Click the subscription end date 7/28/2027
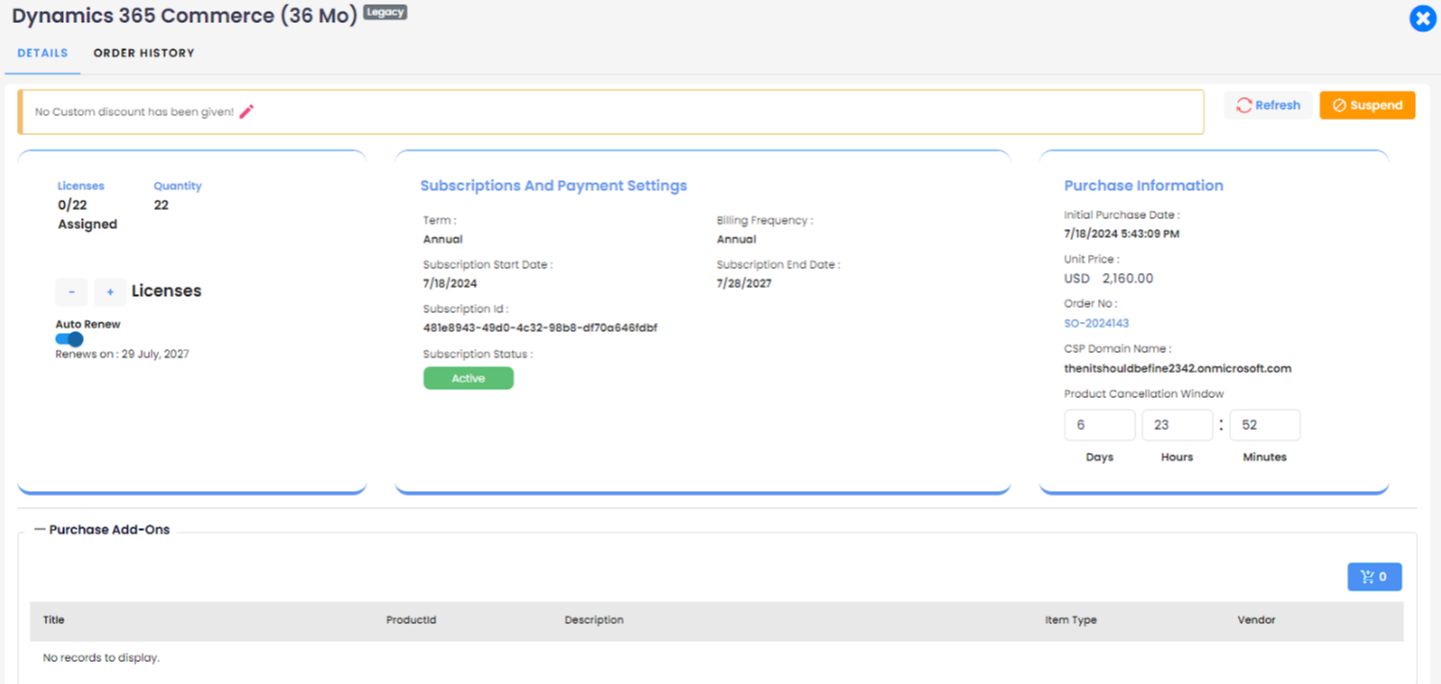The height and width of the screenshot is (684, 1441). (744, 283)
